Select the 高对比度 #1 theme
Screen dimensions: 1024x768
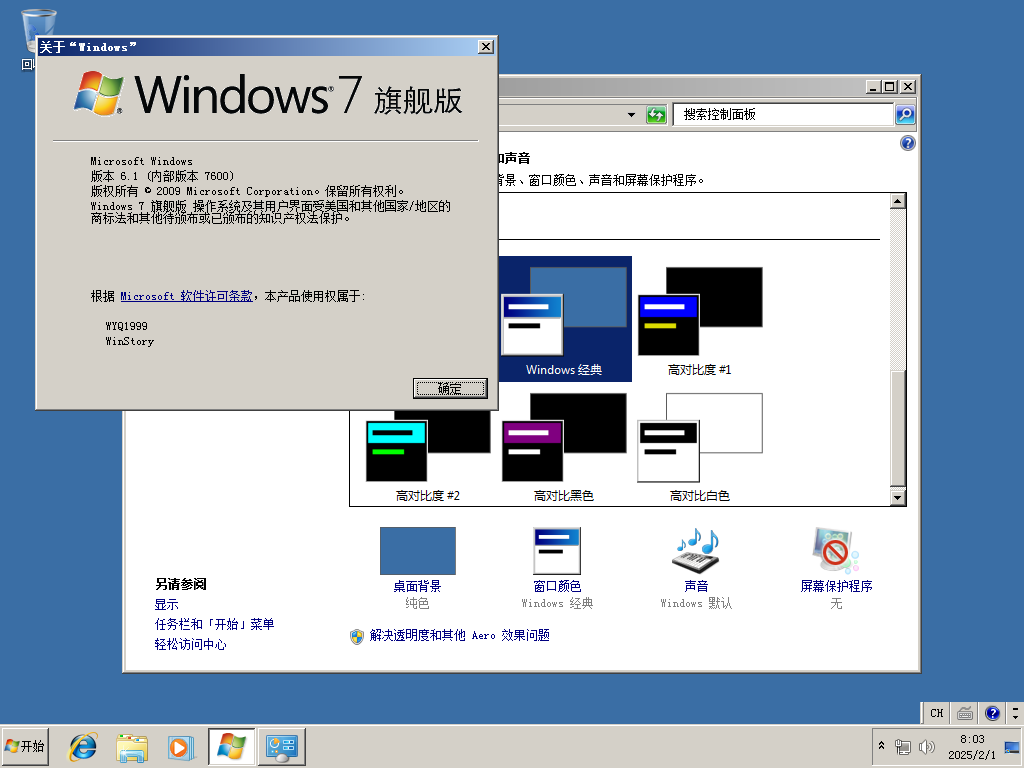pos(699,319)
